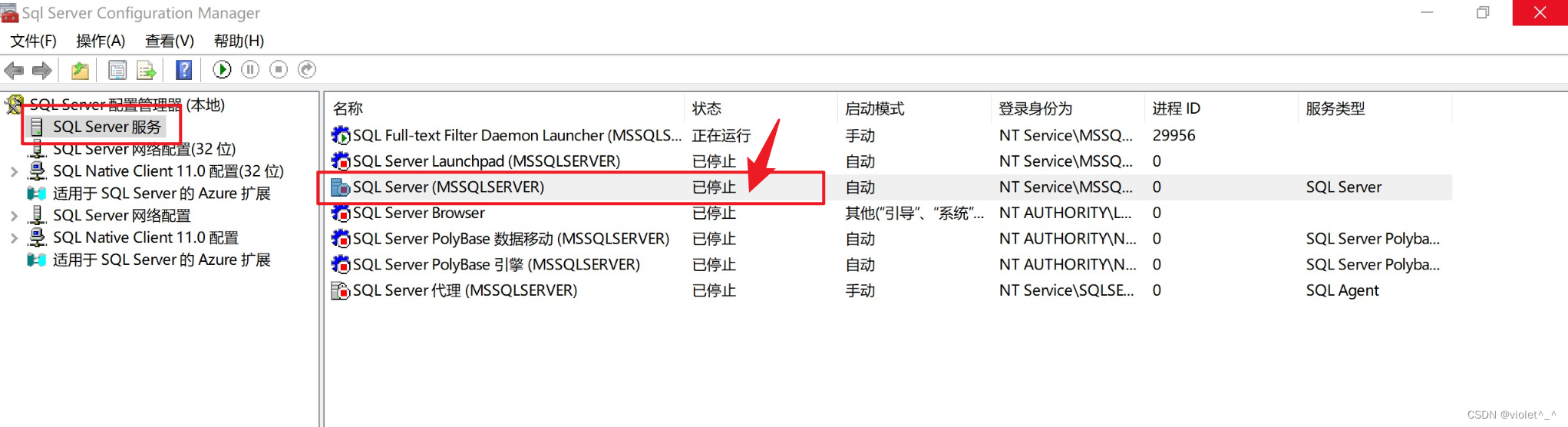Click the SQL Native Client 11.0 配置(32 位) icon
This screenshot has height=427, width=1568.
pyautogui.click(x=37, y=171)
